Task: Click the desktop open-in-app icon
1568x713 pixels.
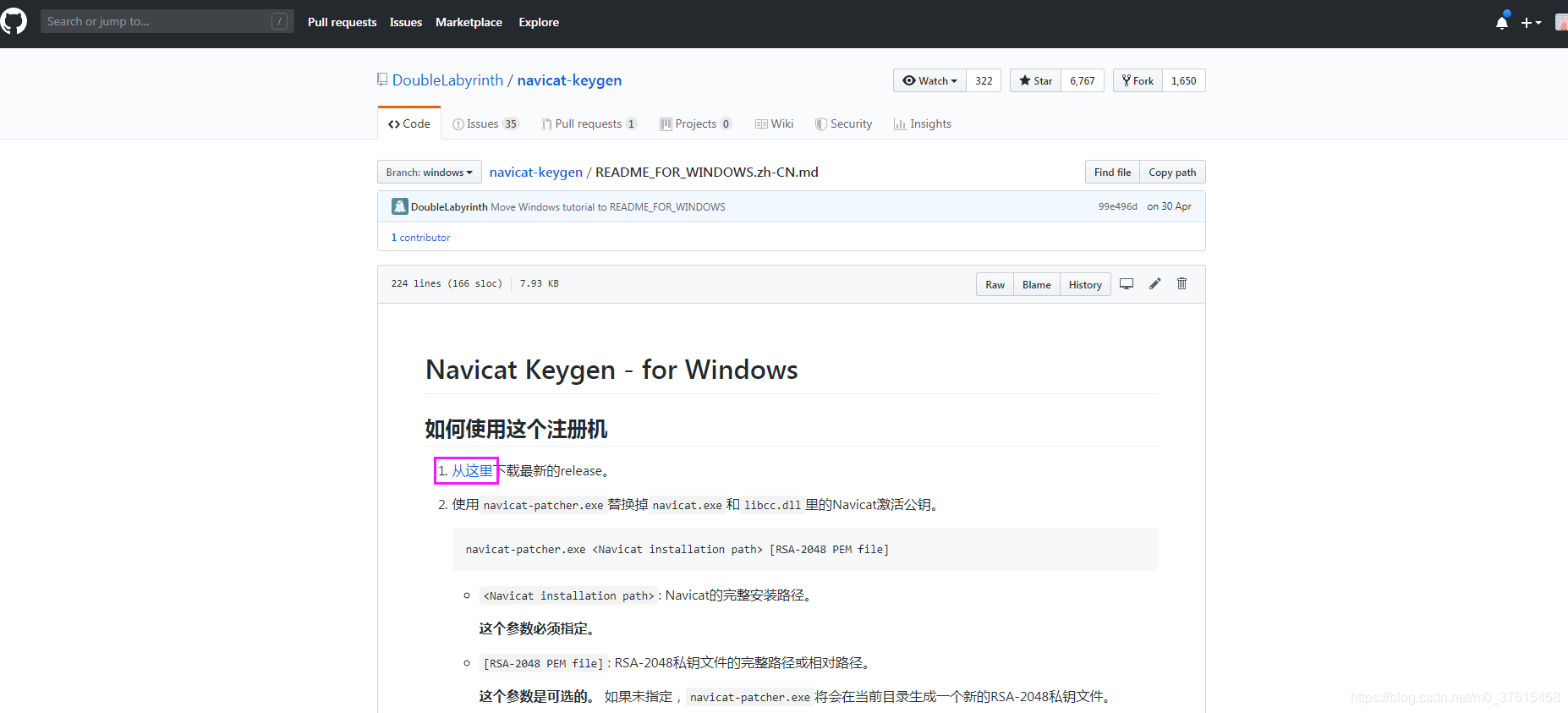Action: (x=1127, y=284)
